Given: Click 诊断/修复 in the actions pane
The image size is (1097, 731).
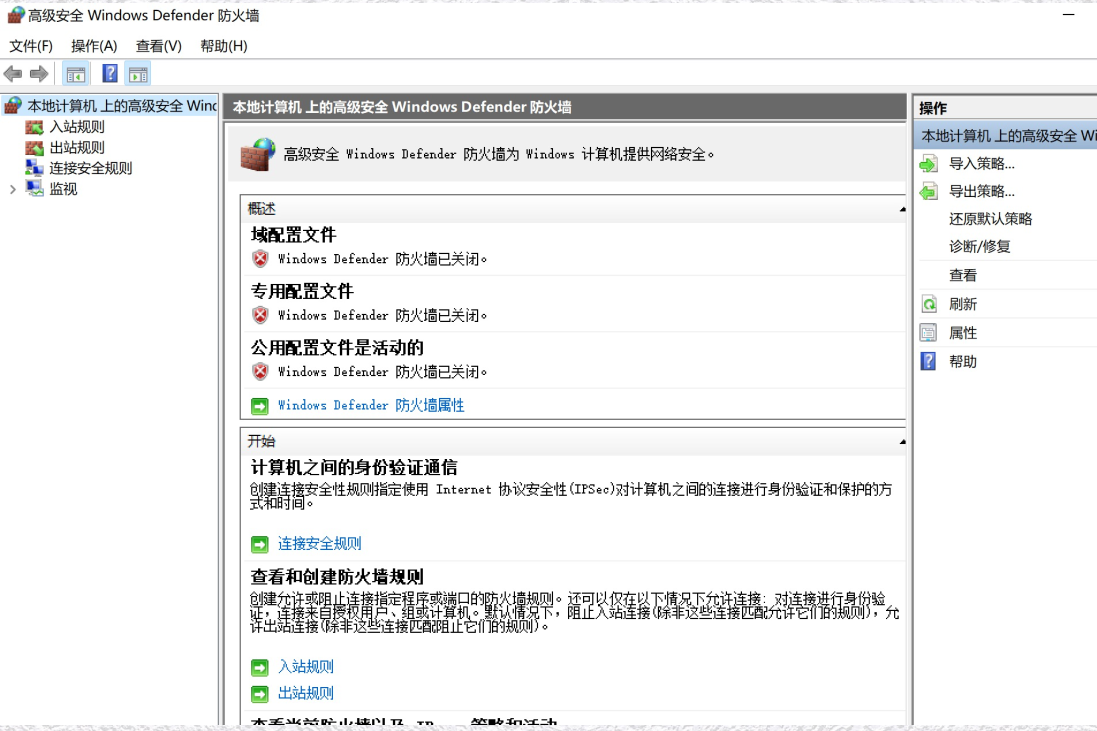Looking at the screenshot, I should (x=979, y=246).
